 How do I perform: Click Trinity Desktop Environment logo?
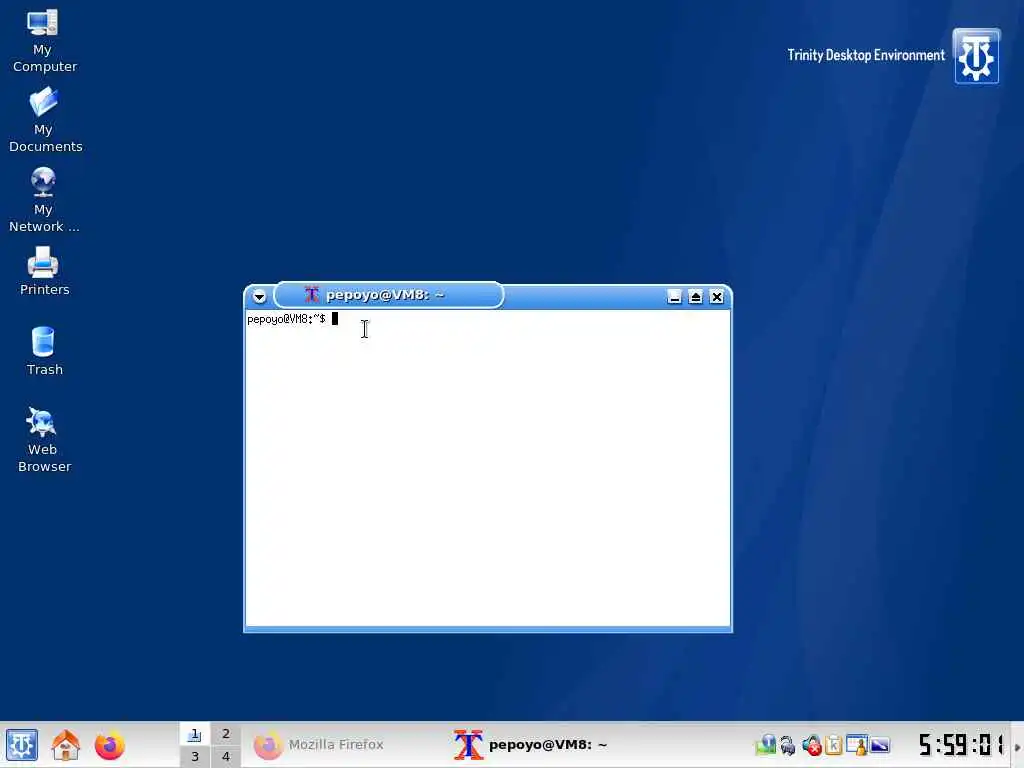pos(976,56)
